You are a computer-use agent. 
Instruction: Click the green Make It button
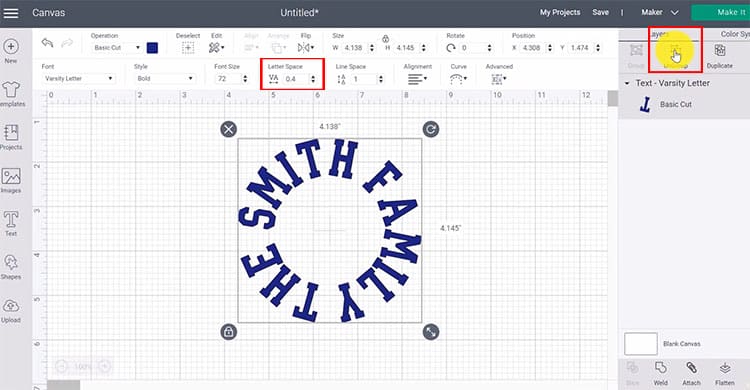coord(721,13)
